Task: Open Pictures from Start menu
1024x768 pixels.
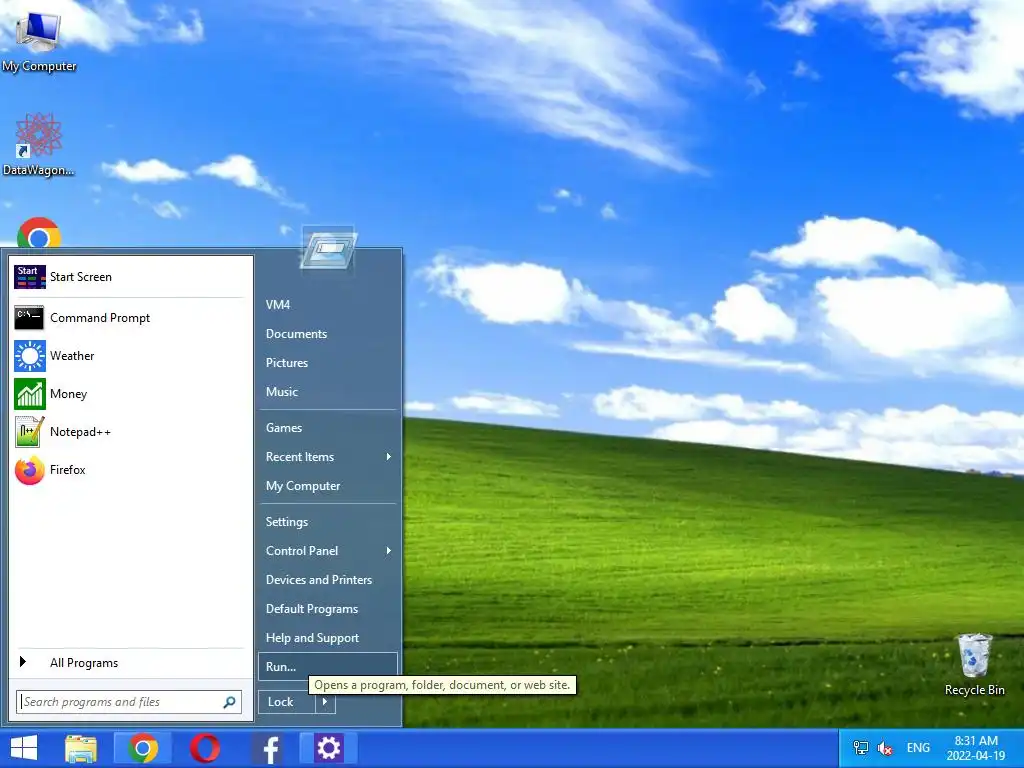Action: (287, 363)
